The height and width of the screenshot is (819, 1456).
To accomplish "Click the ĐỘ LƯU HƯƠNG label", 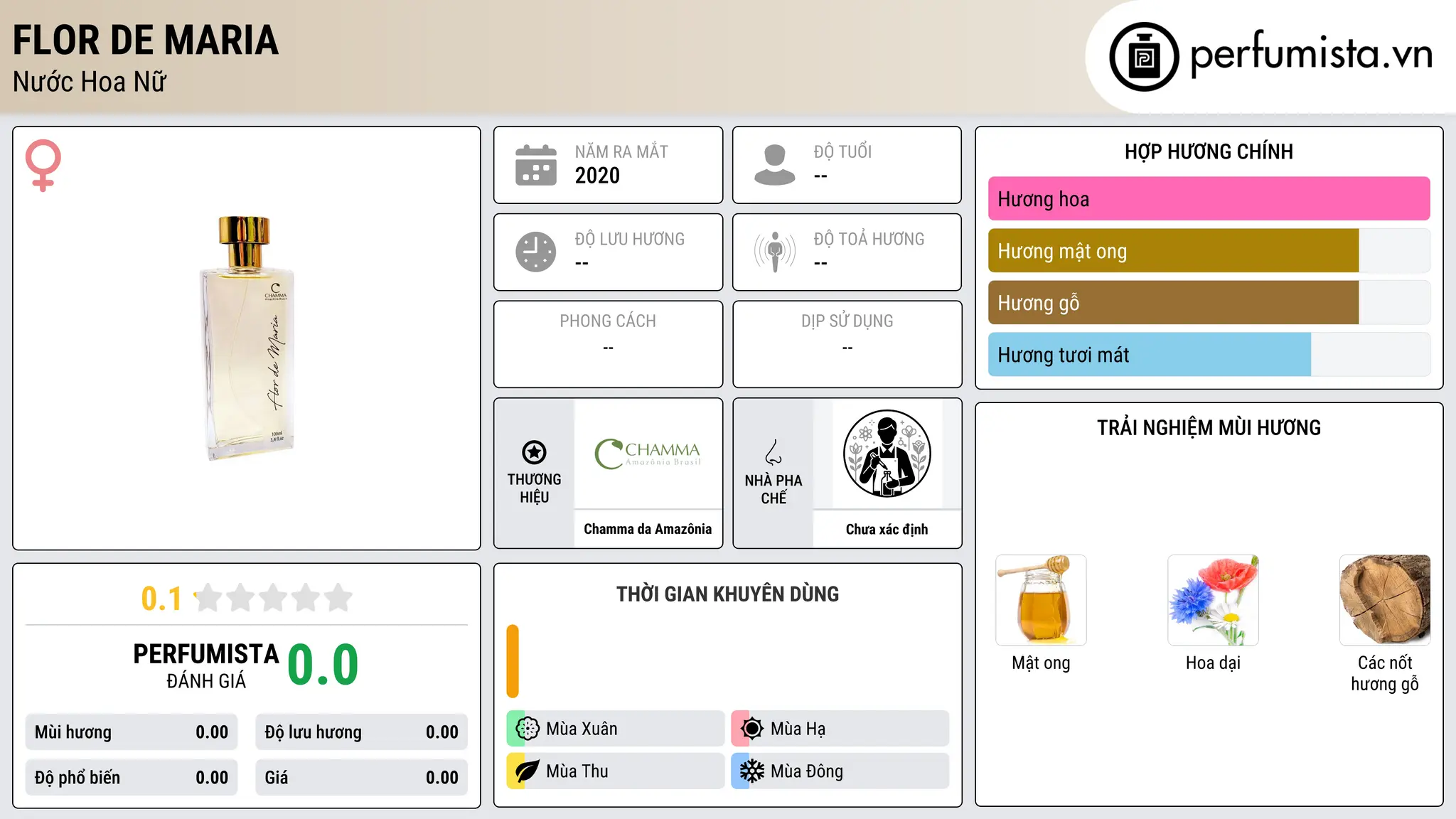I will (x=630, y=239).
